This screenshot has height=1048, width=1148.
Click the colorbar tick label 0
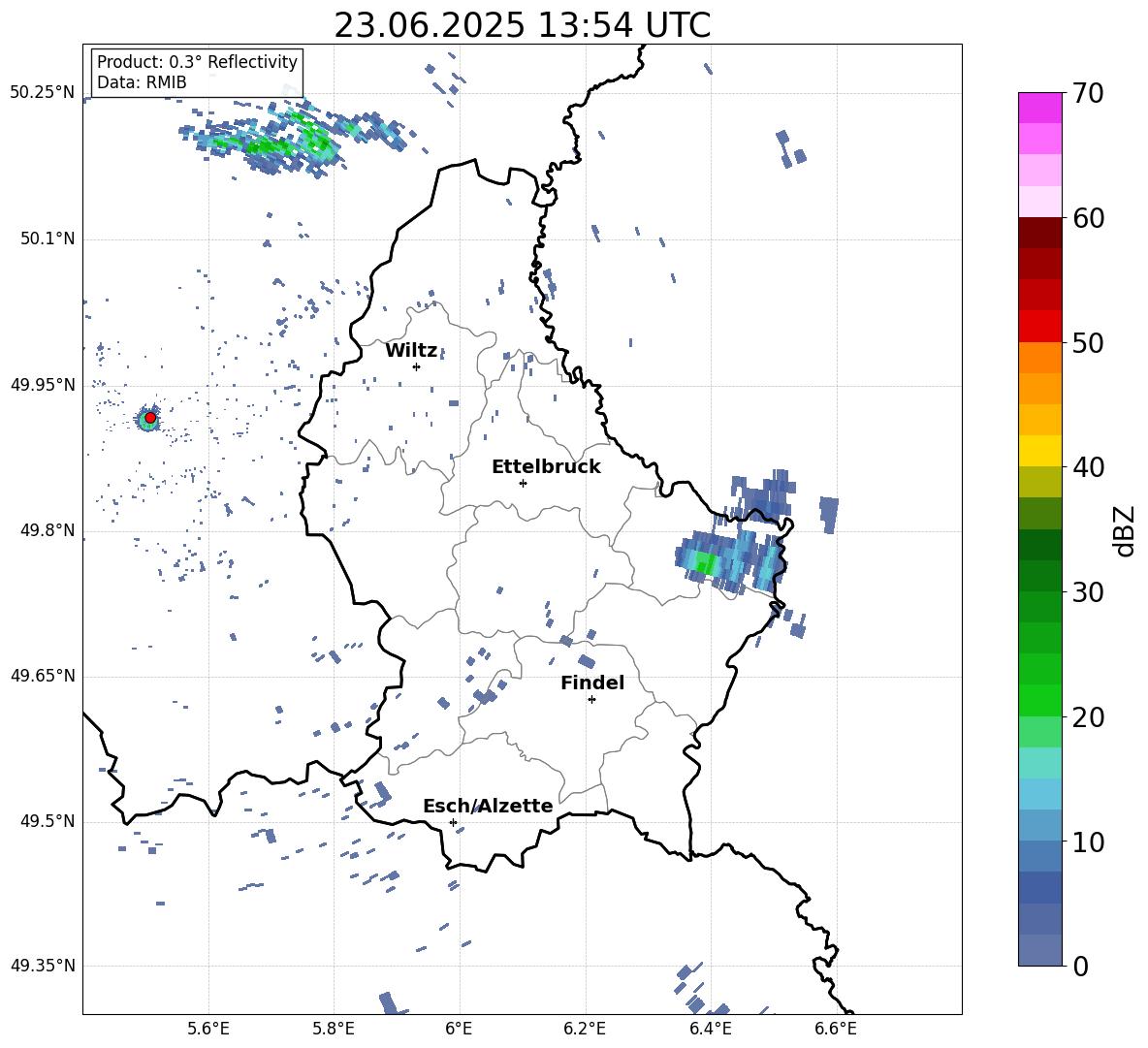click(1080, 966)
